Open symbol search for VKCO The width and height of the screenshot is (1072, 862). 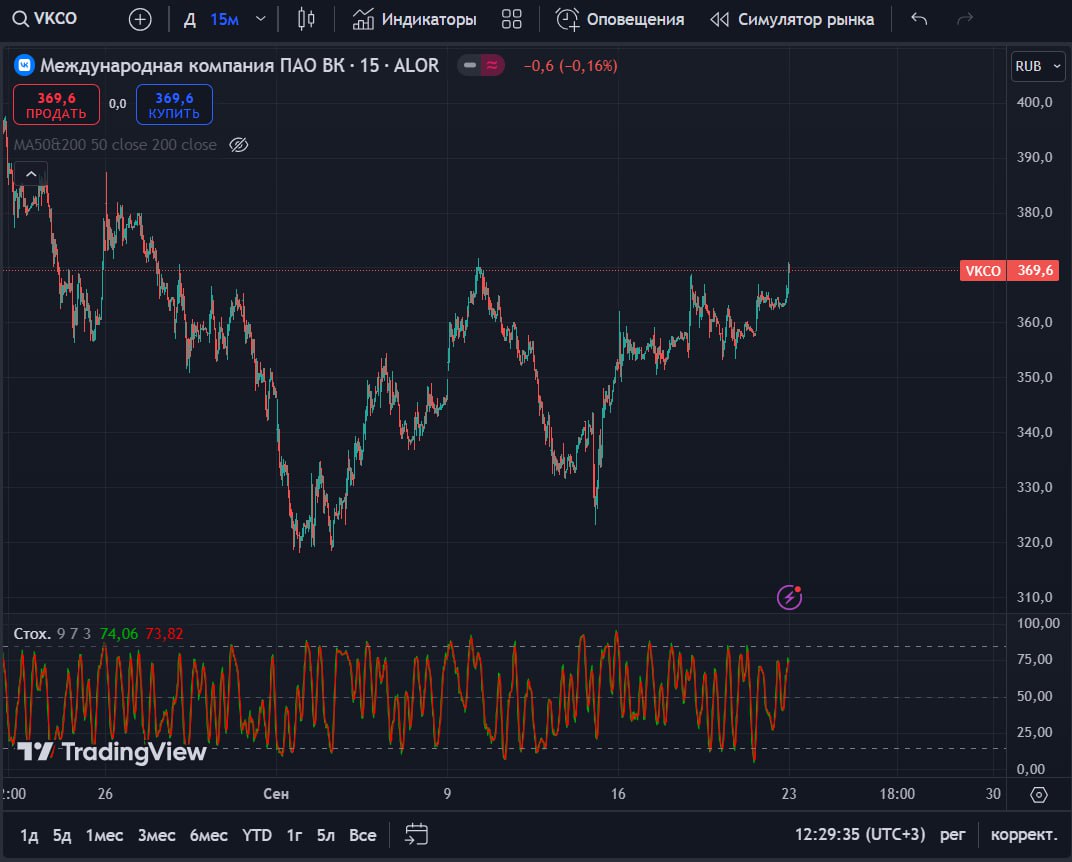click(45, 19)
